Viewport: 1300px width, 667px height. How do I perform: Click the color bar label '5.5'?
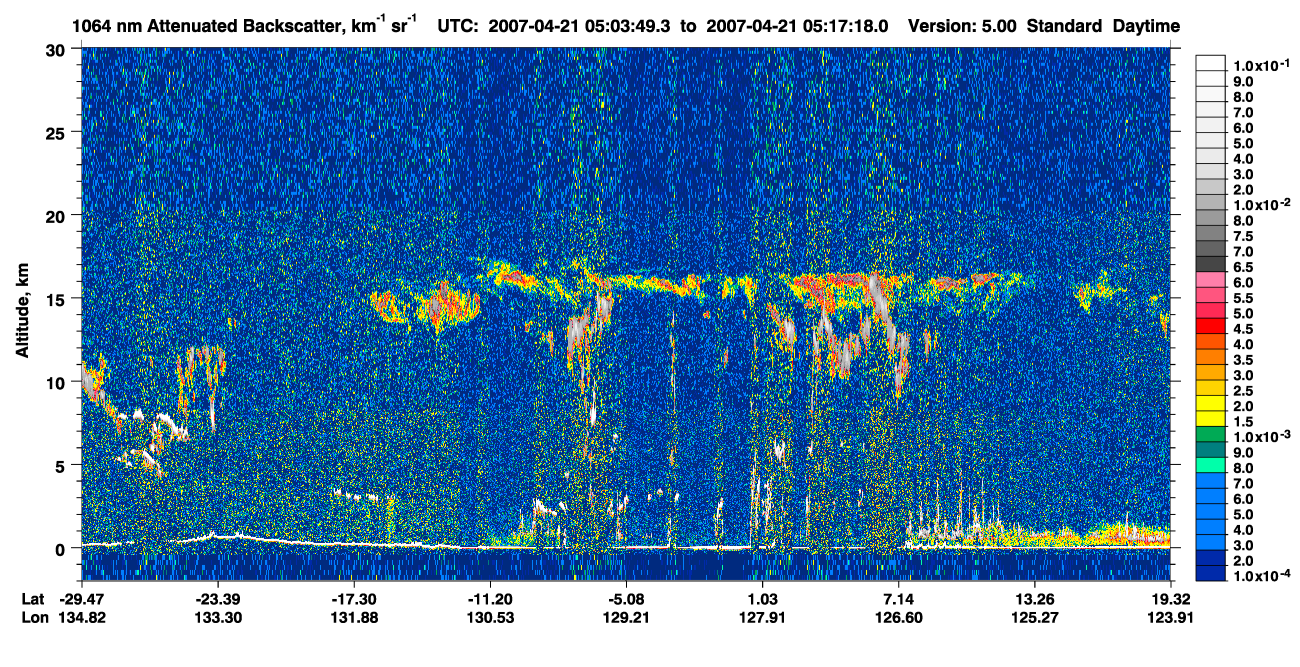tap(1243, 298)
